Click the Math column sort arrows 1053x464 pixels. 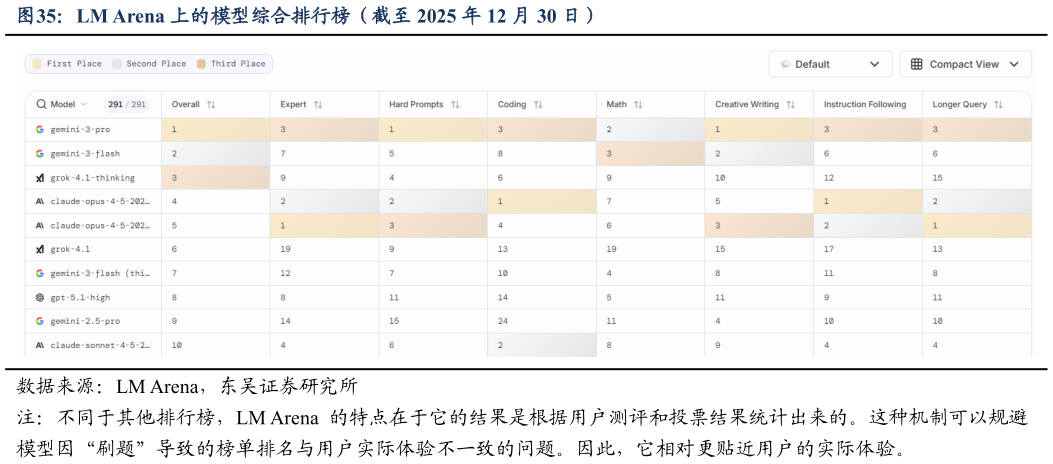click(x=637, y=105)
